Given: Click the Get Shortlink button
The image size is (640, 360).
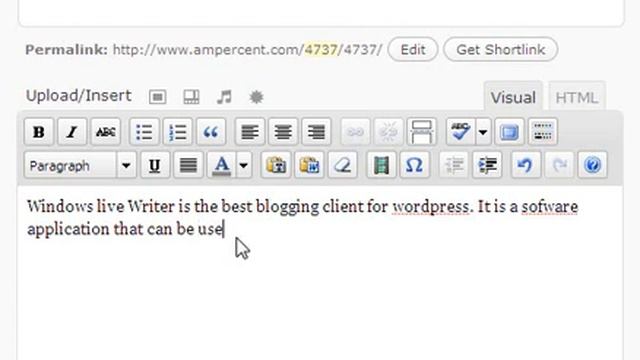Looking at the screenshot, I should point(500,49).
